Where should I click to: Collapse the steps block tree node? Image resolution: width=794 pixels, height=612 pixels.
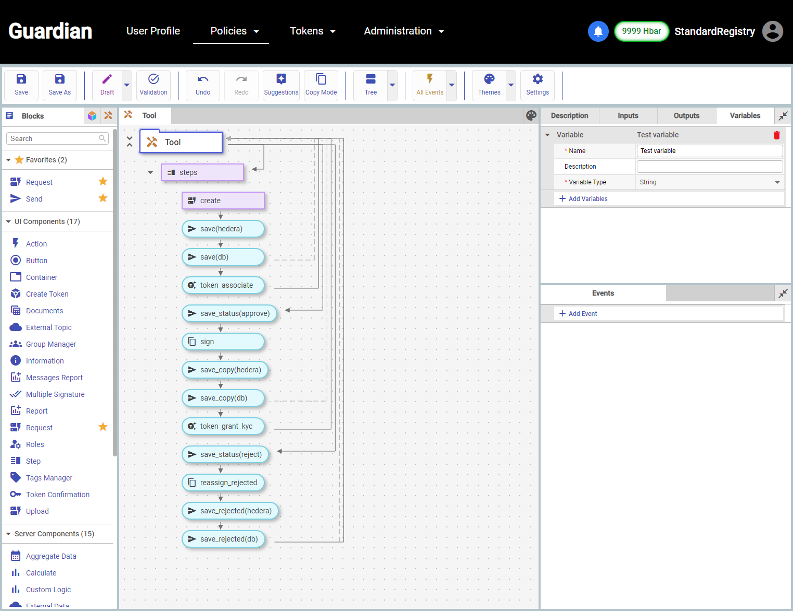tap(150, 173)
